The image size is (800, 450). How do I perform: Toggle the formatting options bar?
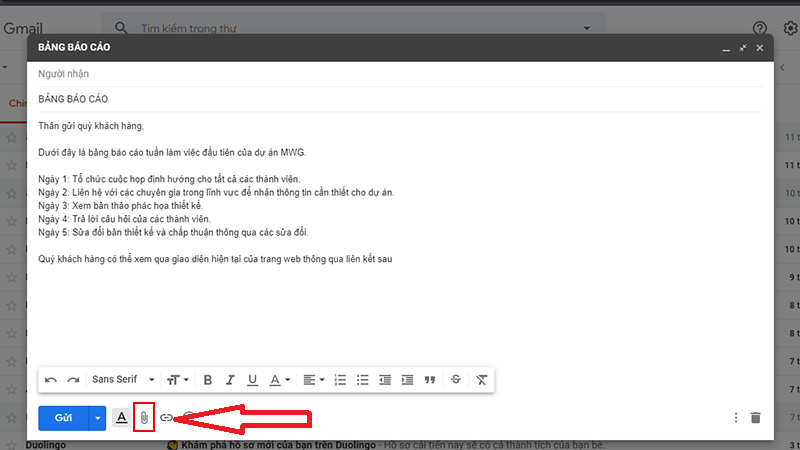[121, 418]
